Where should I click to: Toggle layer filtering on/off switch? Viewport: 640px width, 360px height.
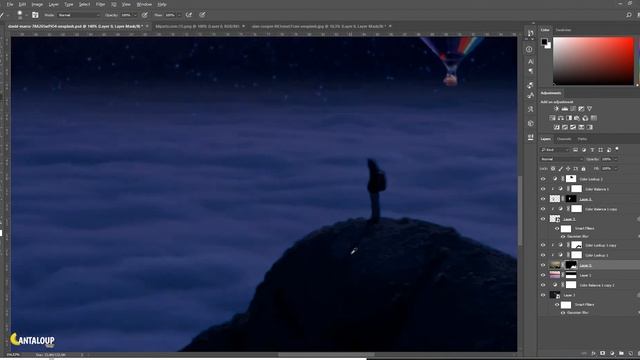[x=617, y=149]
